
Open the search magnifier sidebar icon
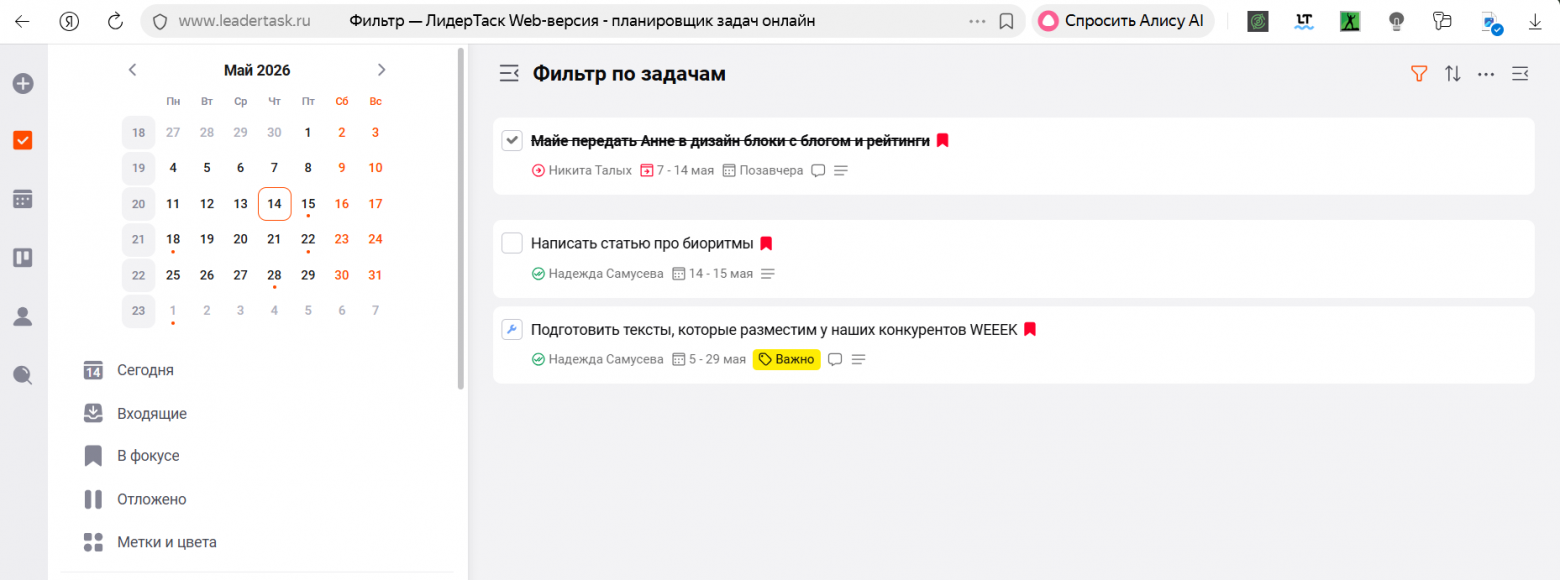pos(23,375)
